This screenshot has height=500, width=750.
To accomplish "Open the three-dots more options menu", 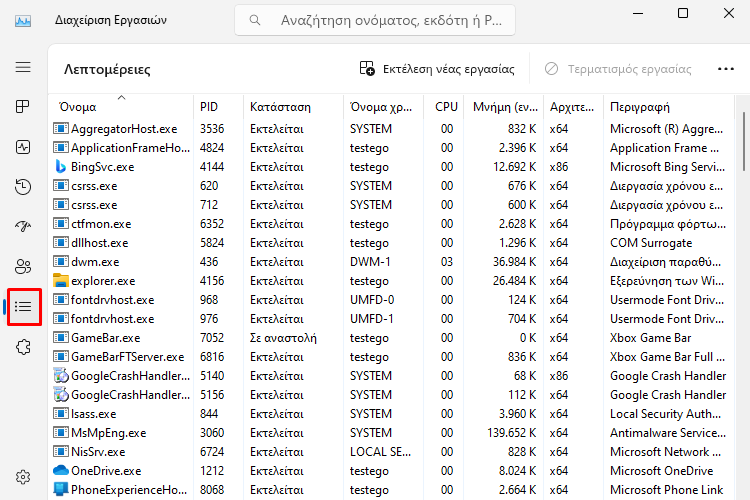I will point(726,69).
